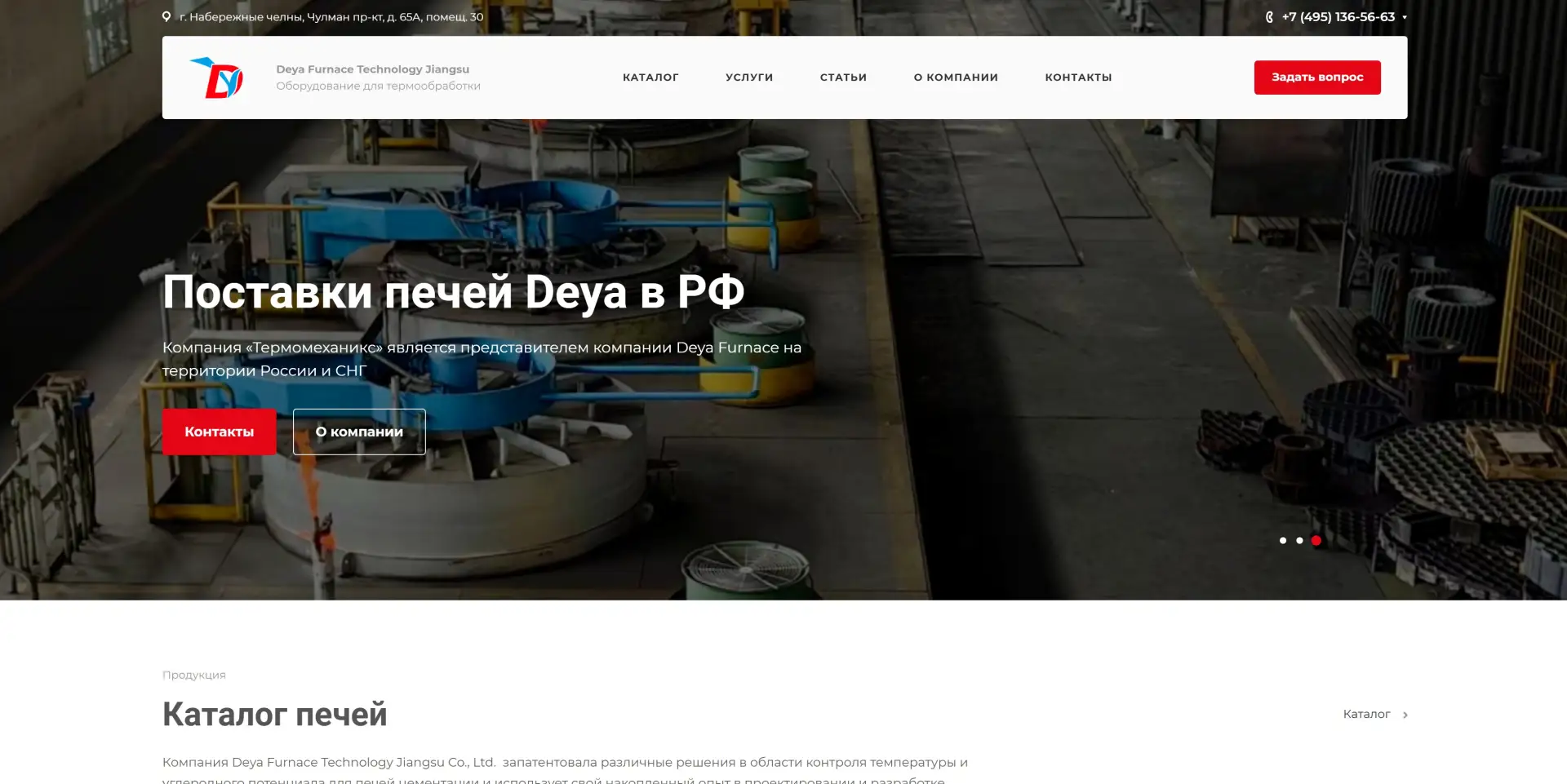Click the phone handset icon
Screen dimensions: 1567x784
(x=1269, y=17)
